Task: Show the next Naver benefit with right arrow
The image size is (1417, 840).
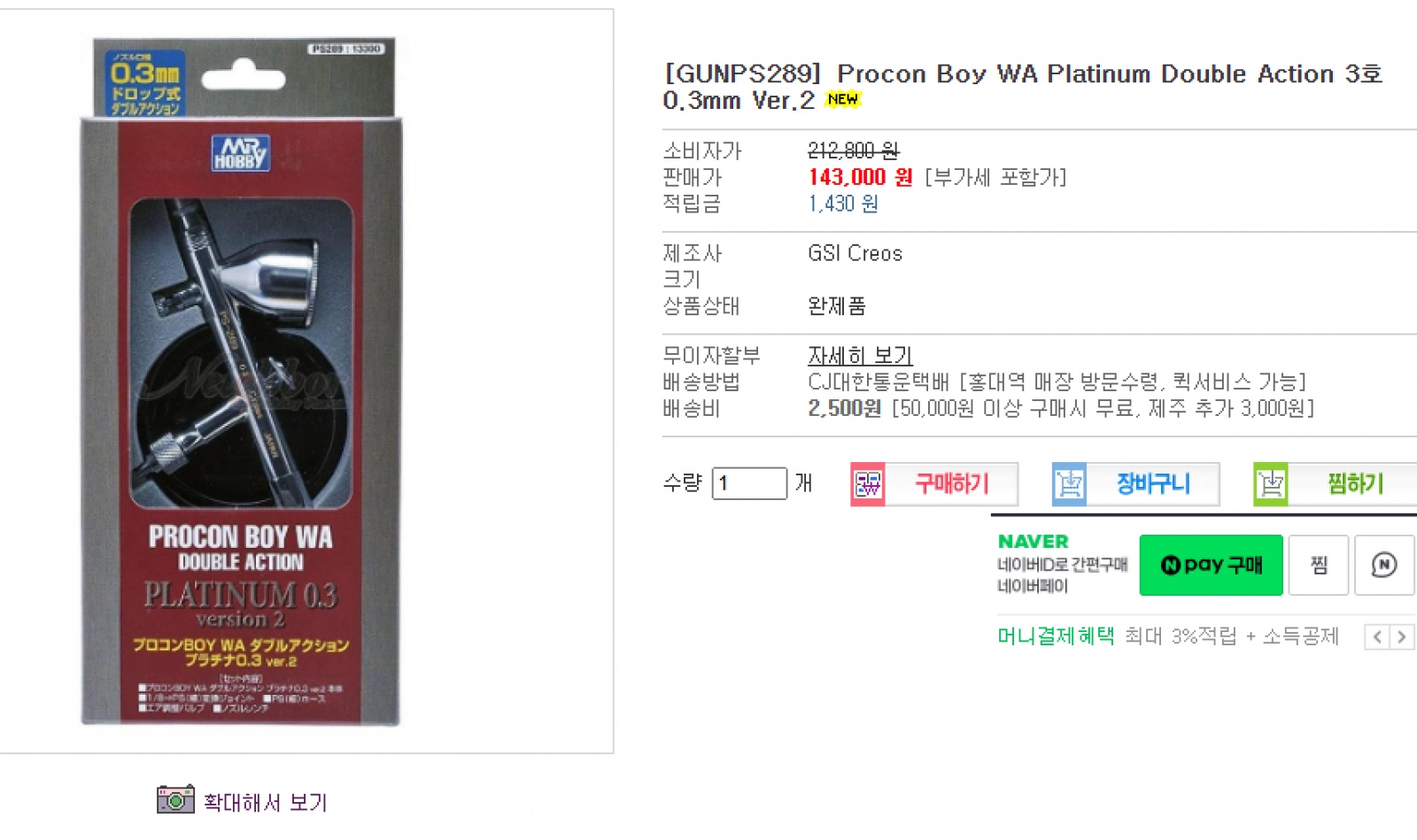Action: [1402, 637]
